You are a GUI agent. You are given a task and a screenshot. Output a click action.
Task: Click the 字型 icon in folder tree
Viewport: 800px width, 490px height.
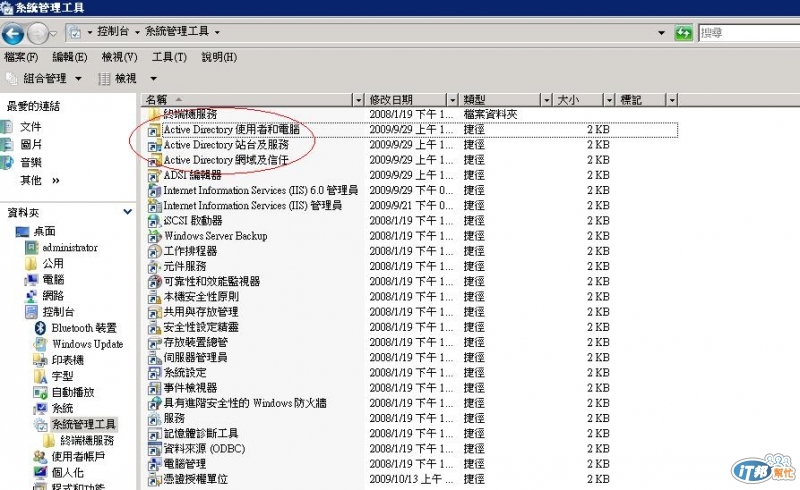(x=41, y=376)
